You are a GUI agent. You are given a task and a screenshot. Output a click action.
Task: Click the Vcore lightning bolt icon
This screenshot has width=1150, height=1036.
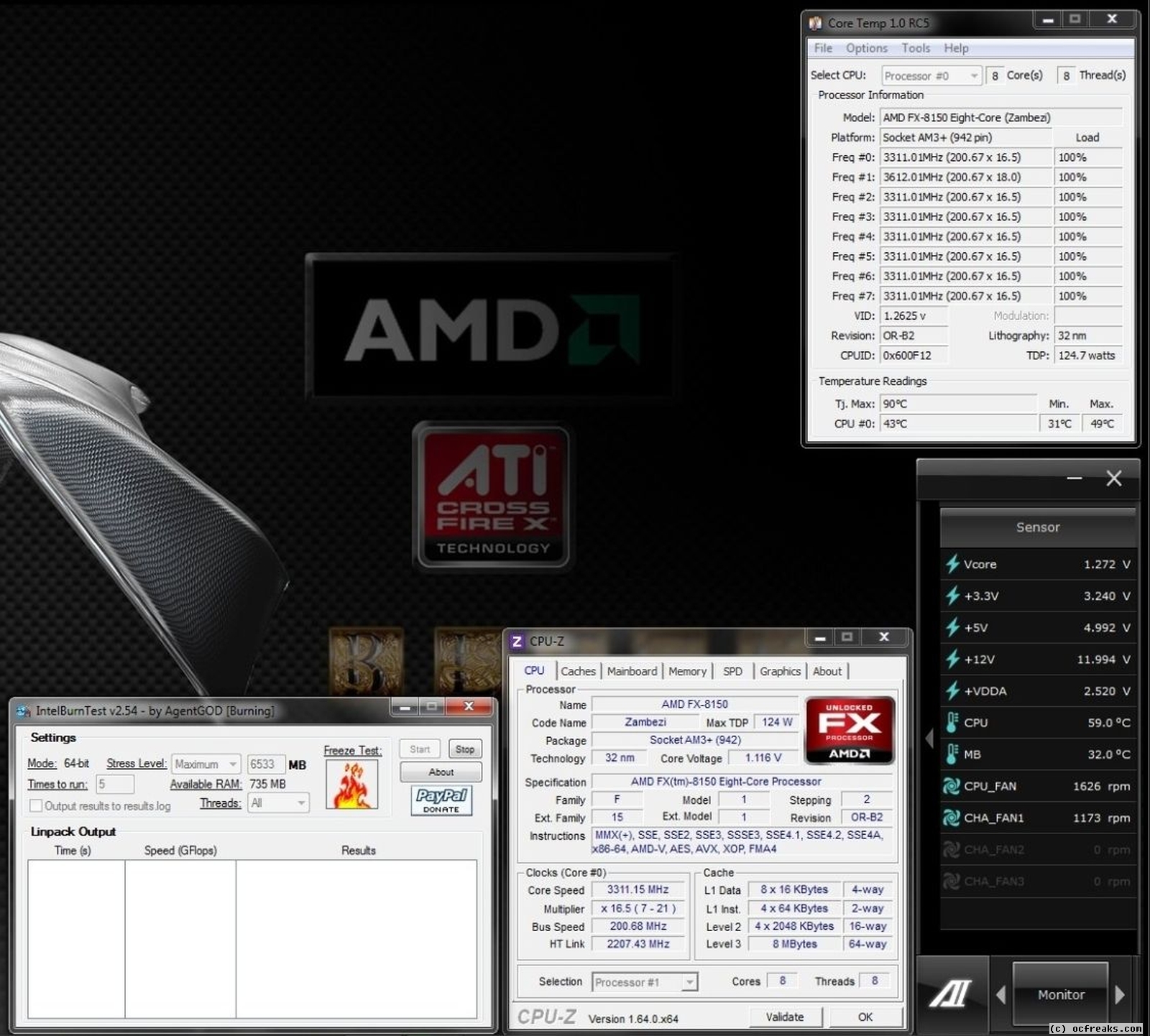coord(952,564)
